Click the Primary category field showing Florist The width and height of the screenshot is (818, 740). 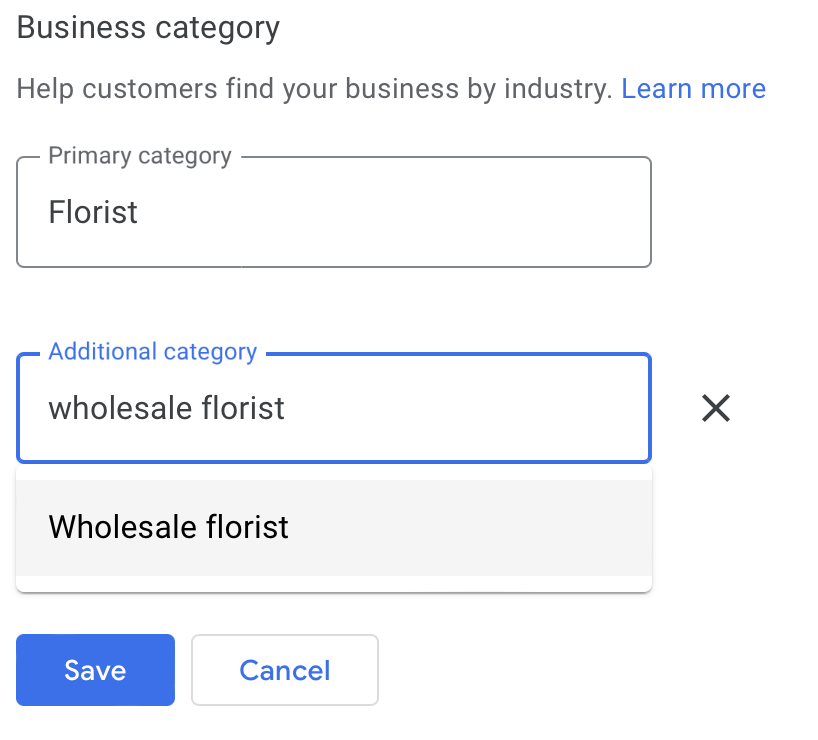click(334, 211)
